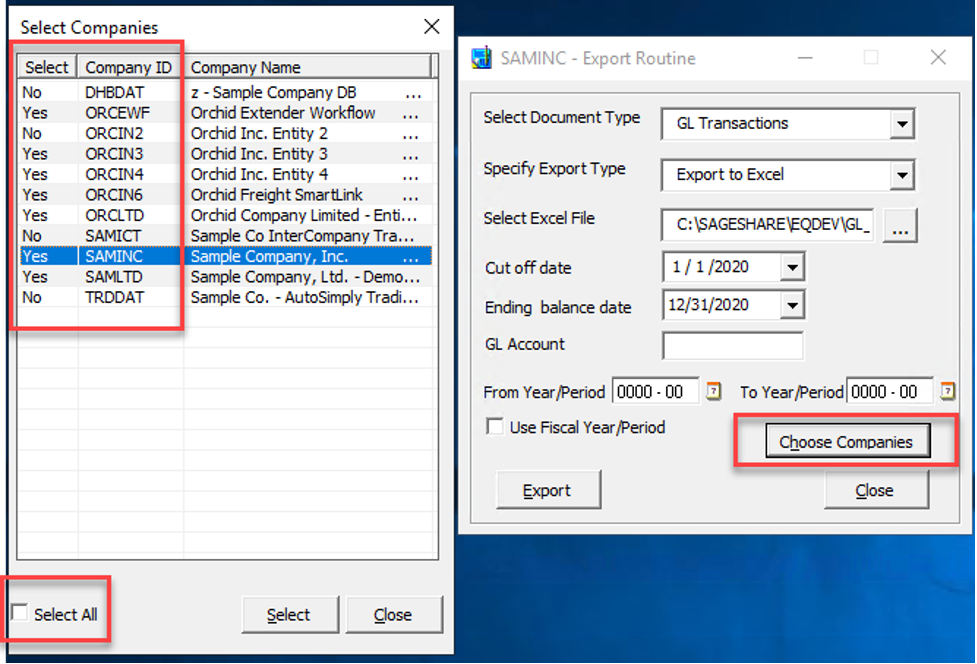
Task: Open the Specify Export Type dropdown
Action: [x=902, y=175]
